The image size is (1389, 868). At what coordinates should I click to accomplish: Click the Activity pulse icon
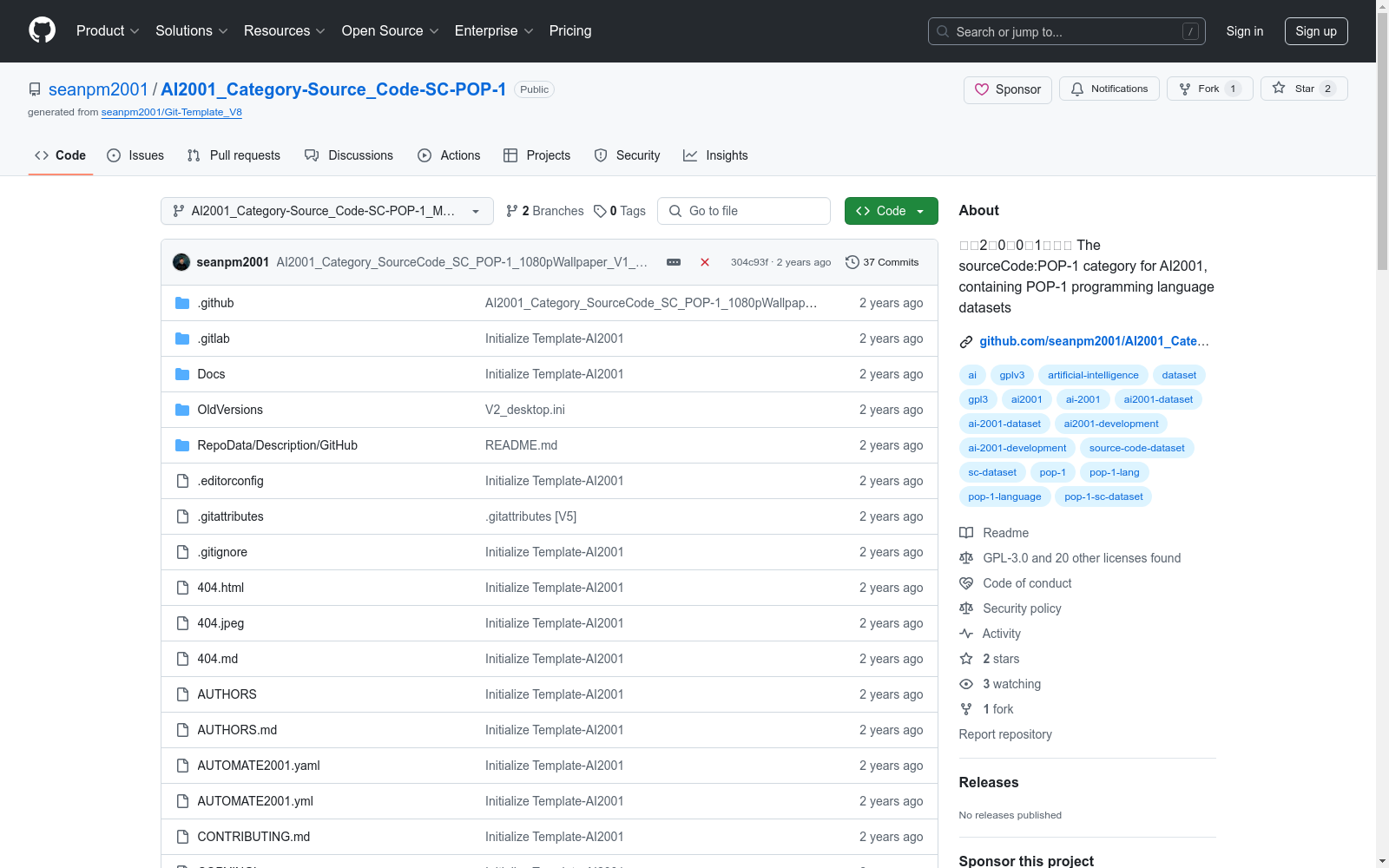click(x=966, y=634)
